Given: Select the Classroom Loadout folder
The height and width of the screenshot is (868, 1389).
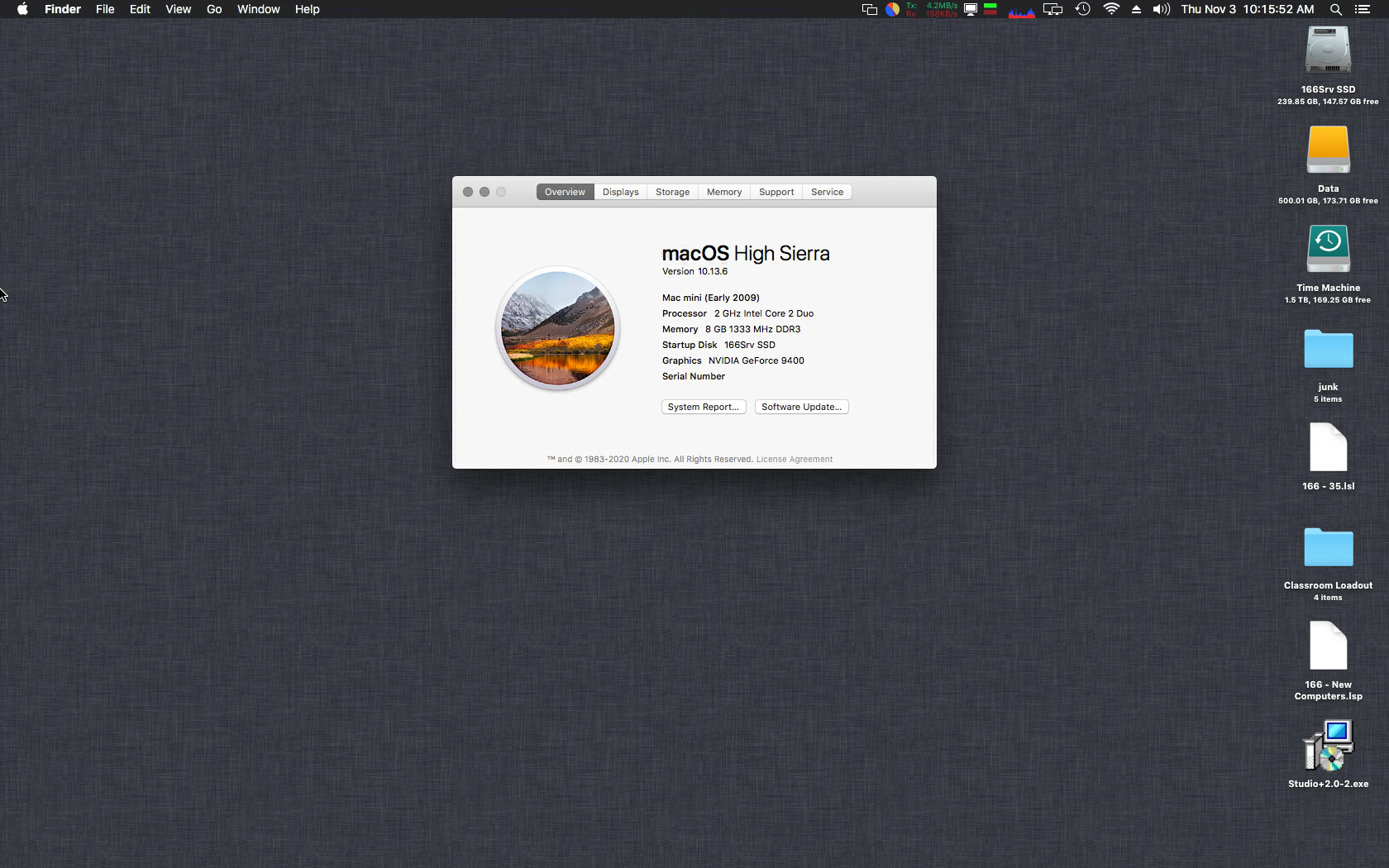Looking at the screenshot, I should 1329,547.
